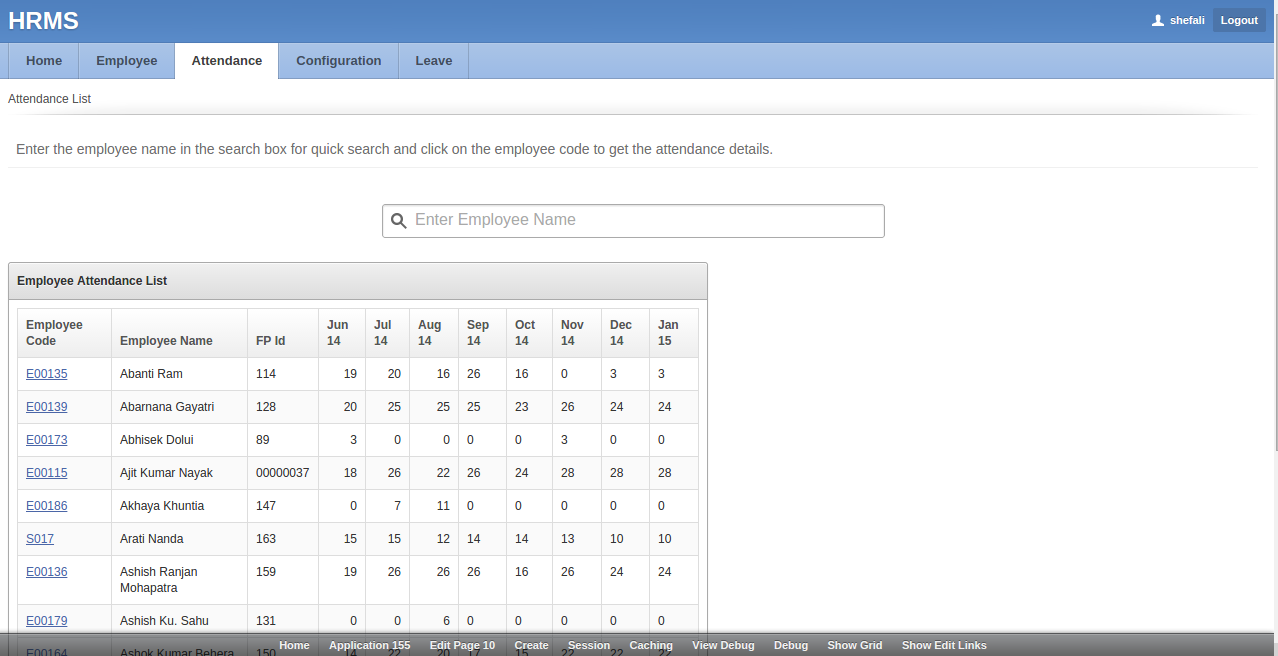This screenshot has height=656, width=1278.
Task: Switch to the Employee tab
Action: pyautogui.click(x=127, y=61)
